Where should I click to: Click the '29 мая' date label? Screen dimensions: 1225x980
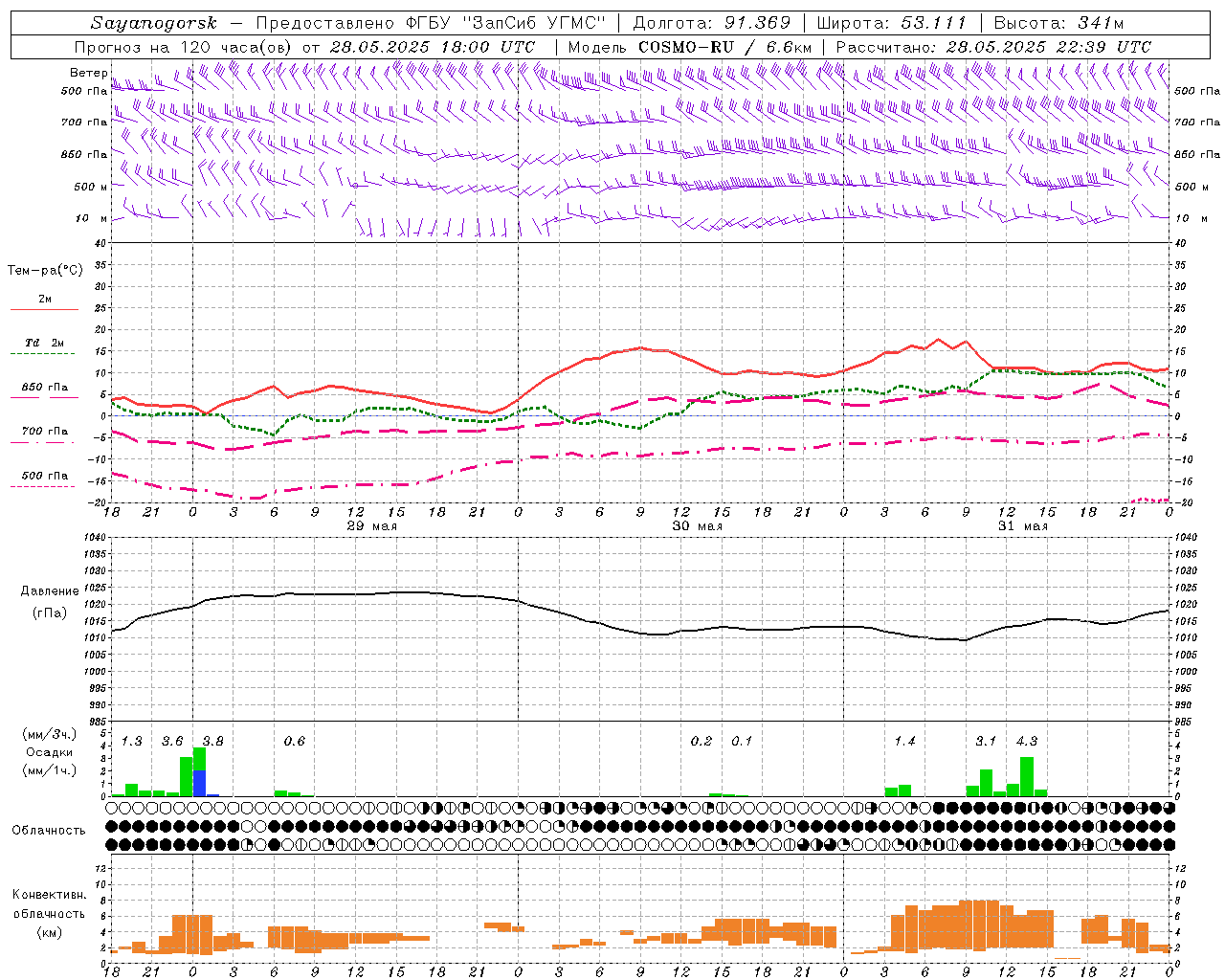372,526
